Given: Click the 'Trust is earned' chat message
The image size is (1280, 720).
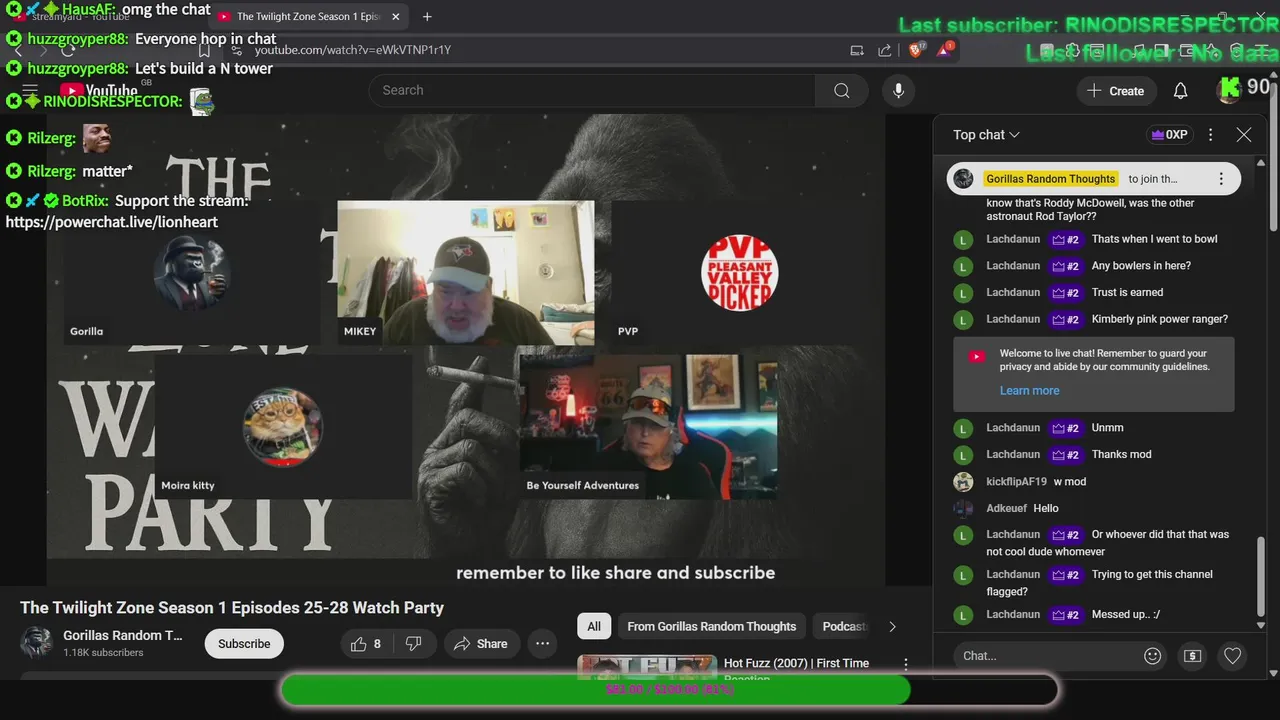Looking at the screenshot, I should tap(1127, 292).
